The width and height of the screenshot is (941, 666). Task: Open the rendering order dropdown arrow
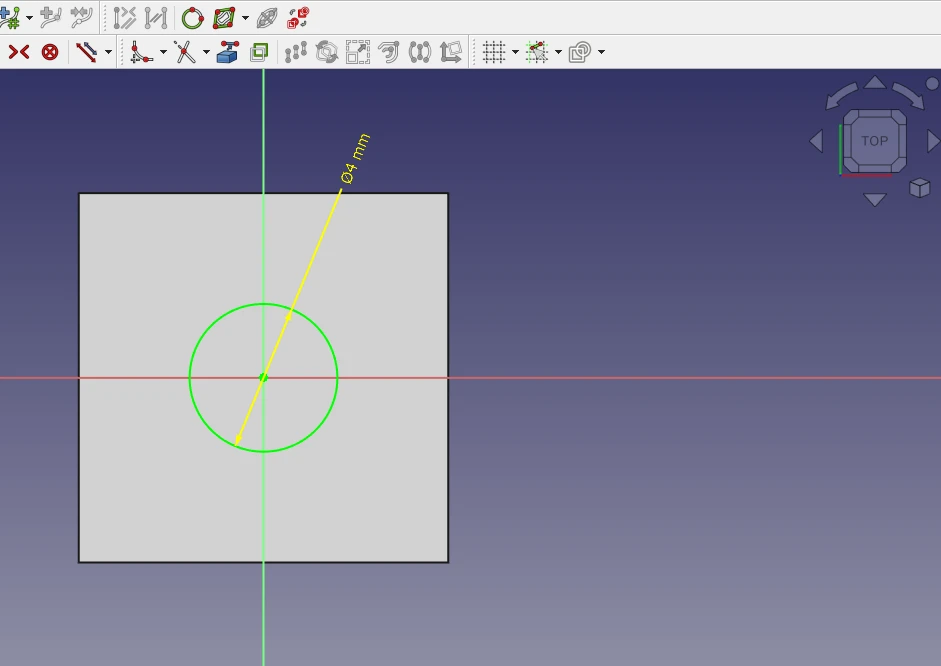[601, 52]
